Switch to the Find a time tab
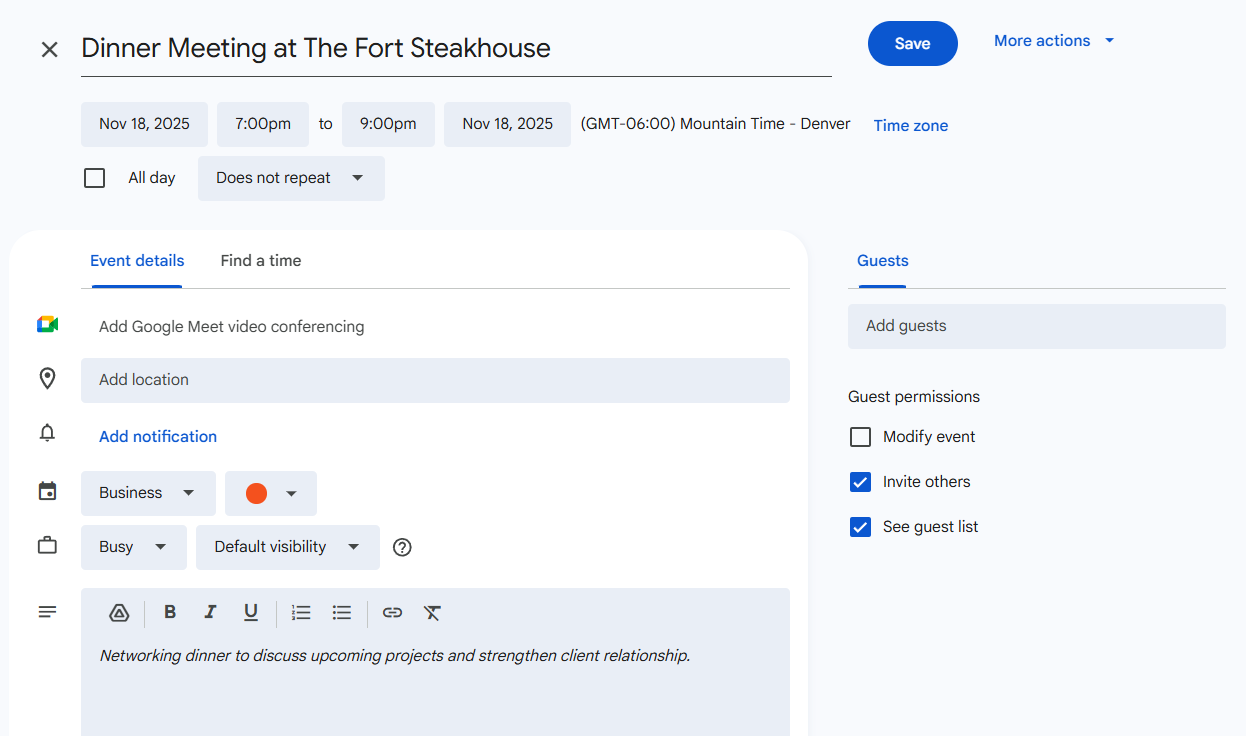This screenshot has height=736, width=1246. [260, 261]
